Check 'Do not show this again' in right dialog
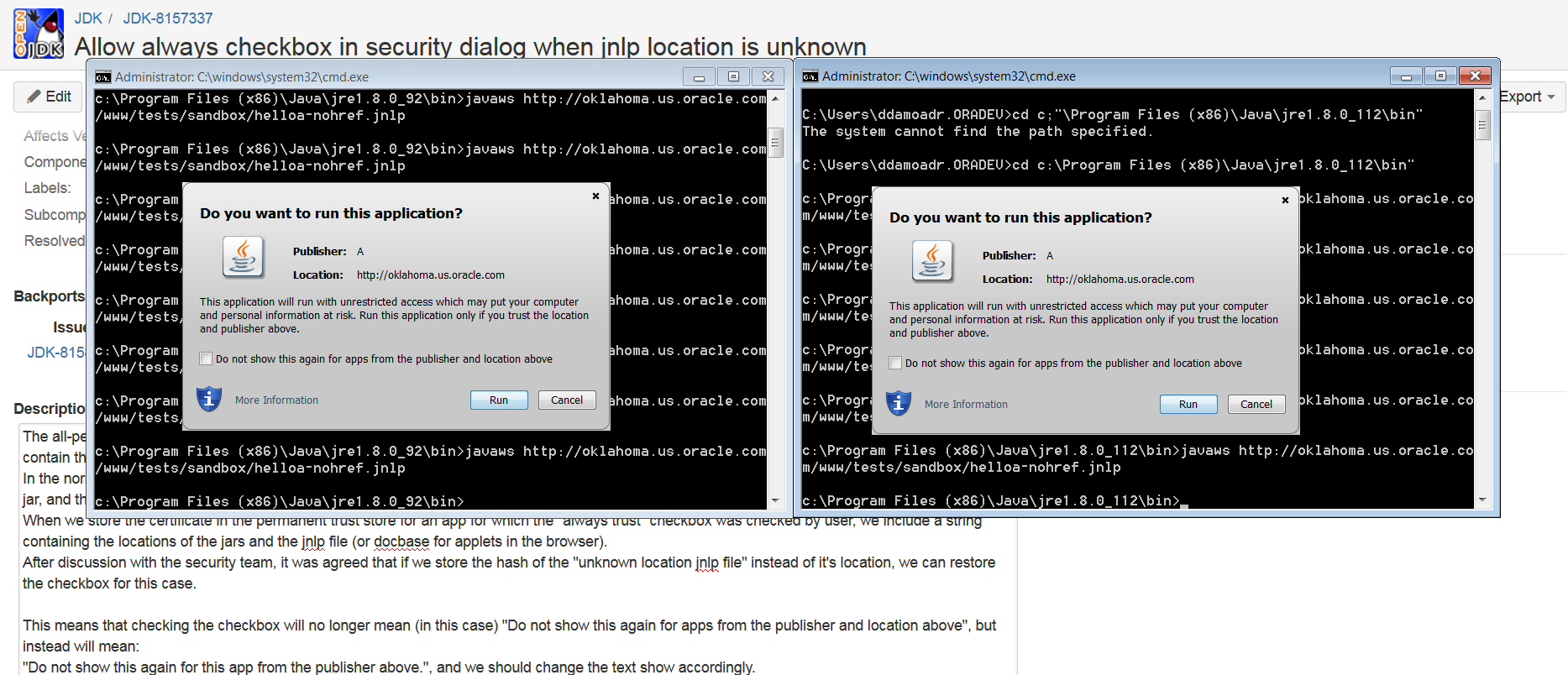1568x675 pixels. (895, 364)
